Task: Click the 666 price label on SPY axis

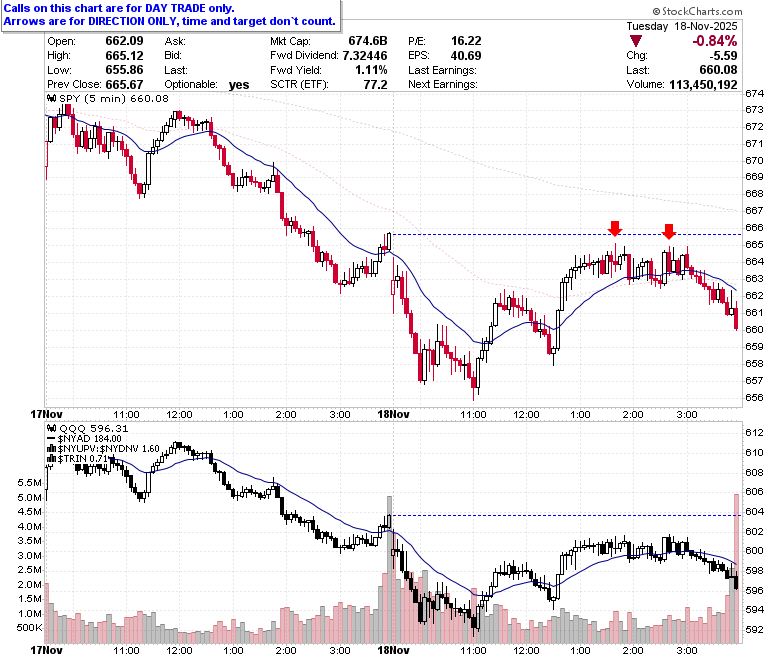Action: coord(754,227)
